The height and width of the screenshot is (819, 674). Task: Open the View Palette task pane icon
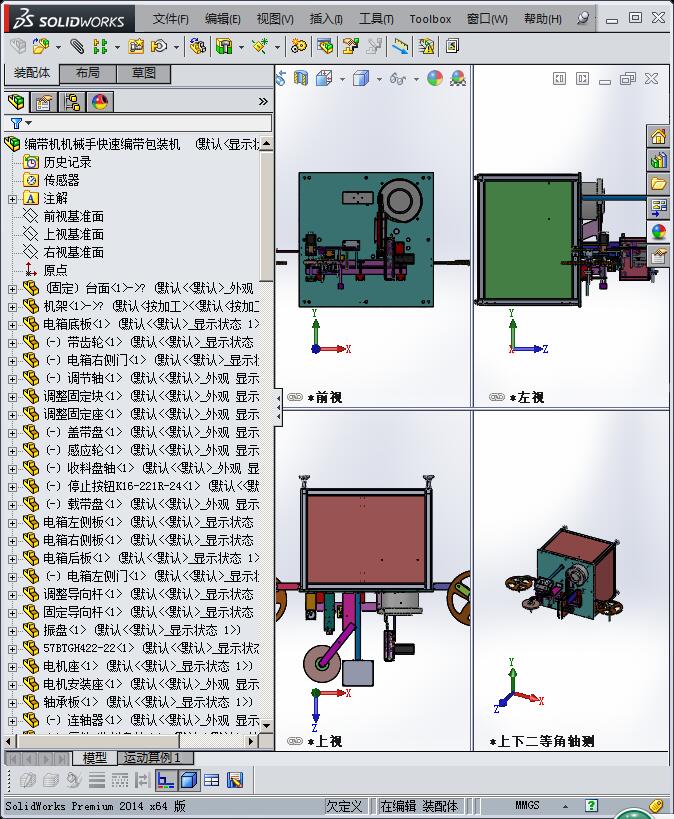pos(658,208)
